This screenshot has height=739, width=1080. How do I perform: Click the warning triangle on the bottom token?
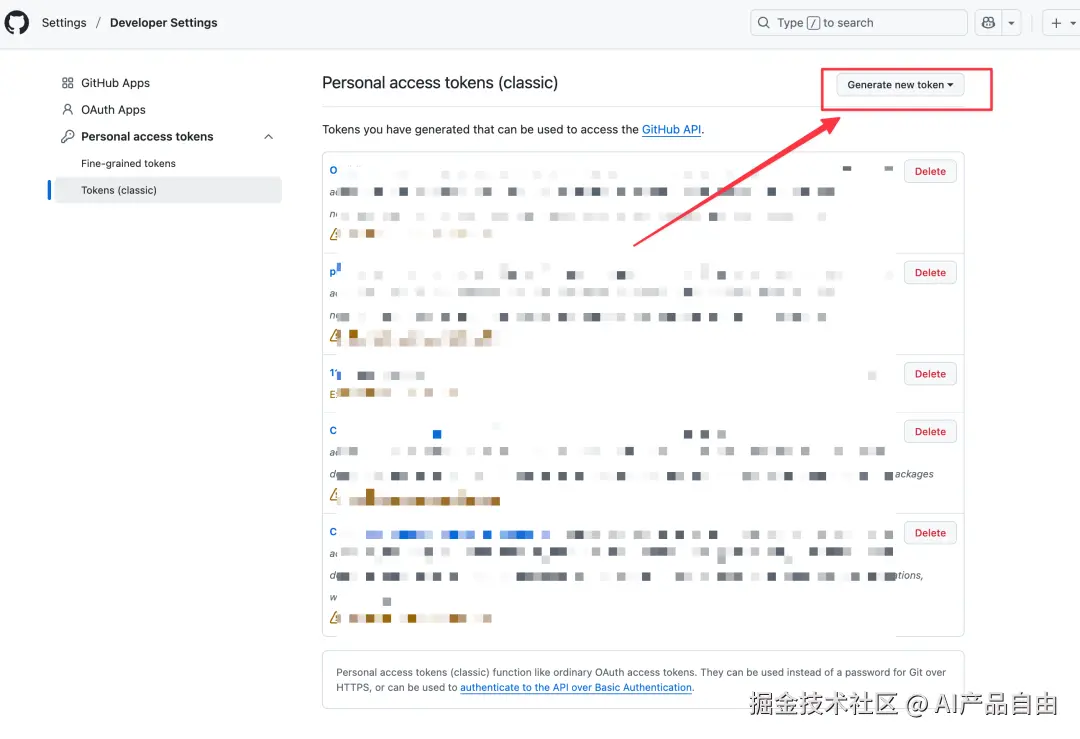click(334, 617)
